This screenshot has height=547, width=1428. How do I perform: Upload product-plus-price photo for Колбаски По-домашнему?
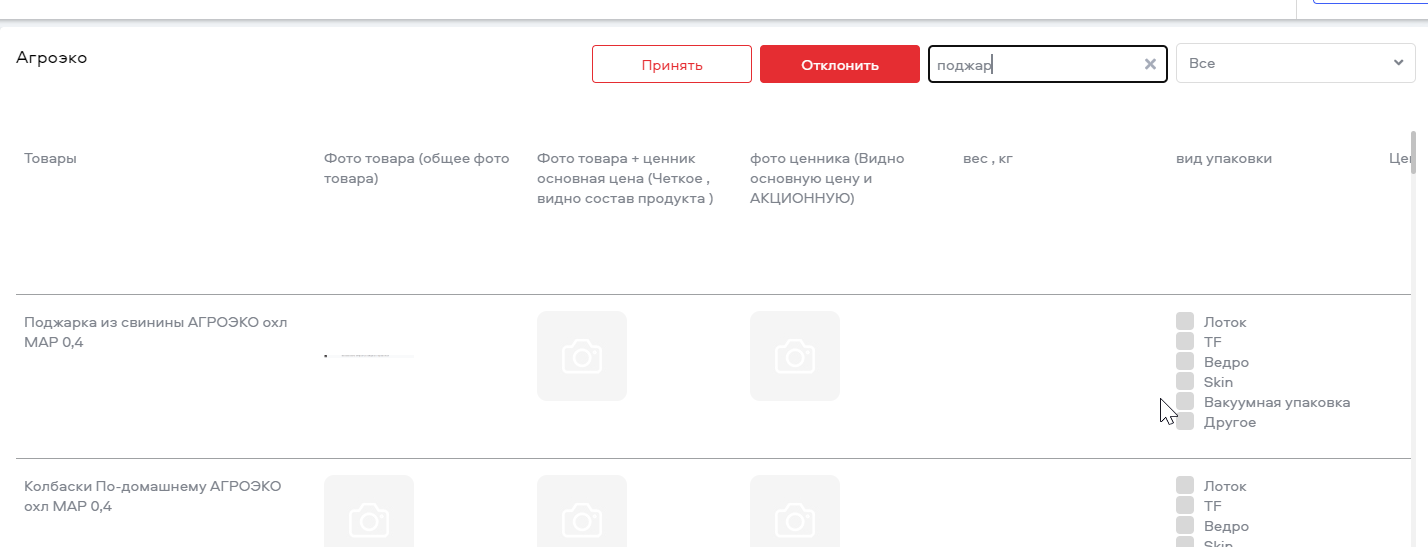click(x=582, y=511)
